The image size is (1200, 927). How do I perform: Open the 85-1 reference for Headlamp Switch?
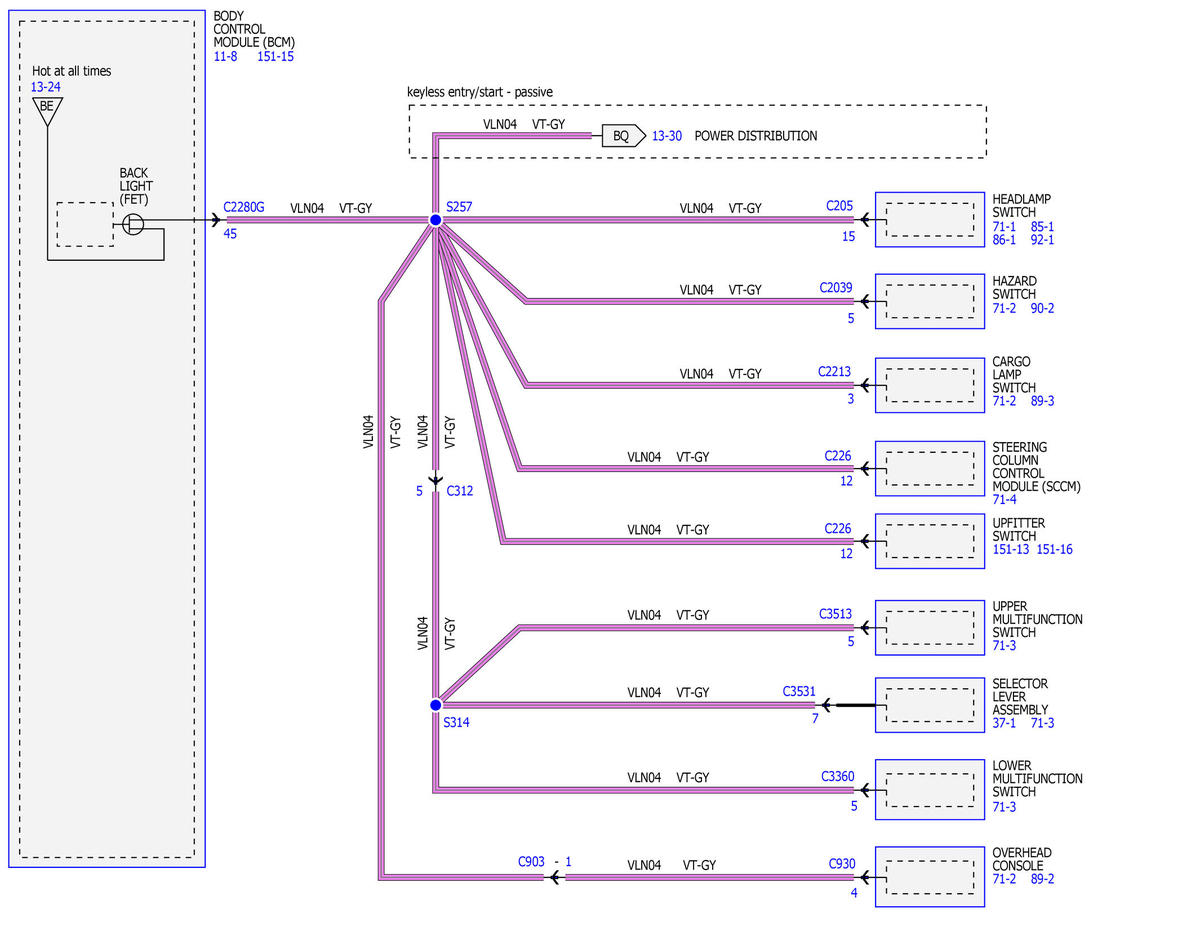(1042, 226)
